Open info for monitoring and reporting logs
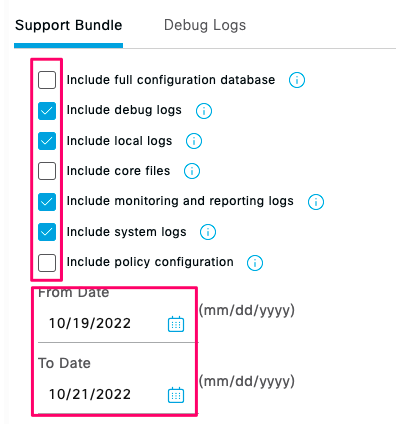This screenshot has height=424, width=396. [316, 202]
